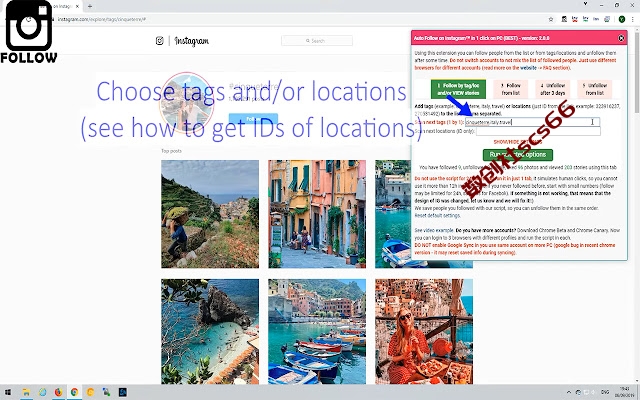Click Reset default settings link
Image resolution: width=640 pixels, height=400 pixels.
point(437,216)
